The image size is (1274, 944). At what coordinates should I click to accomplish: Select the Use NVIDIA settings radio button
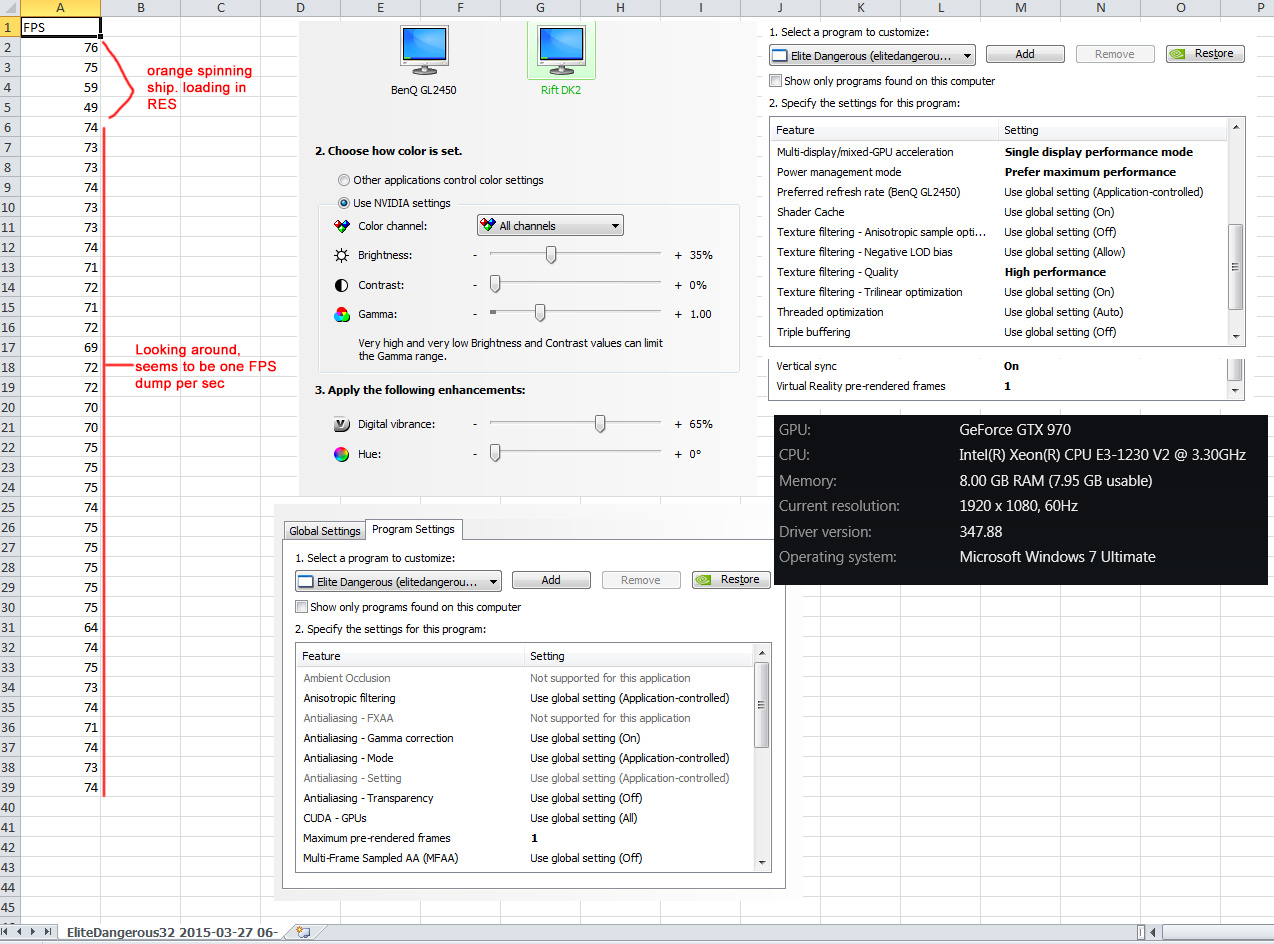coord(345,203)
